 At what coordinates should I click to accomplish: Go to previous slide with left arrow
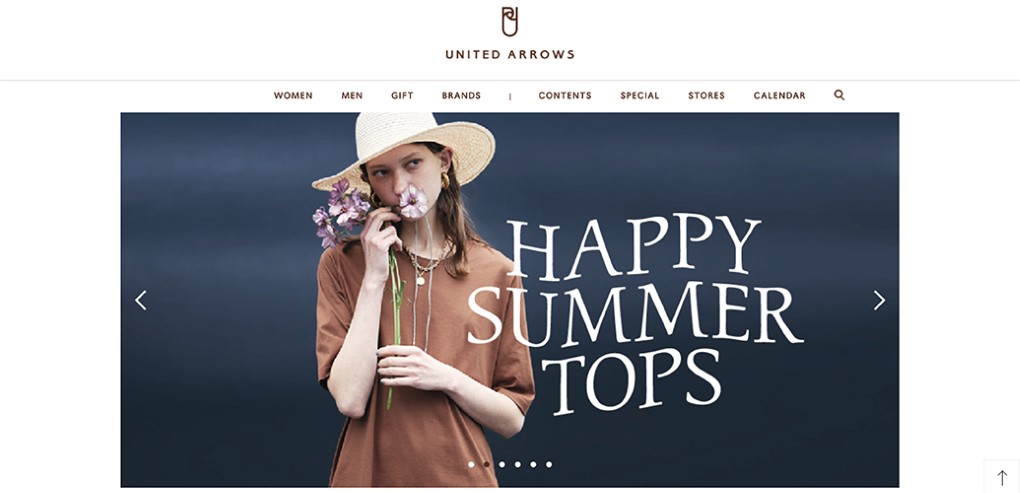click(141, 300)
